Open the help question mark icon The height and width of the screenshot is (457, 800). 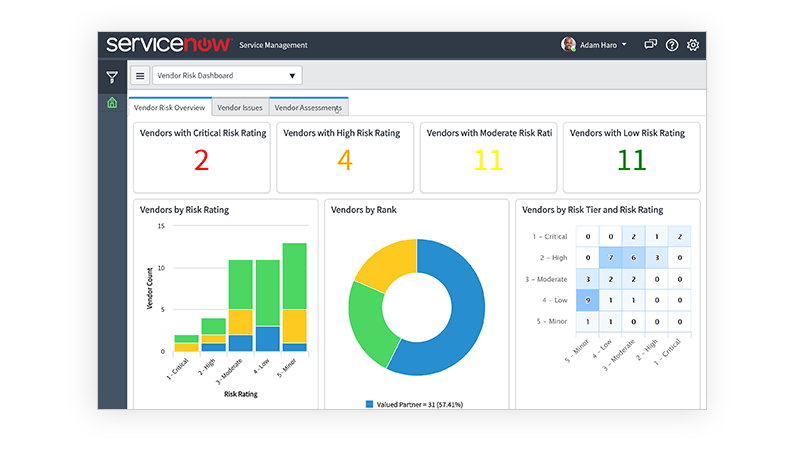coord(672,45)
